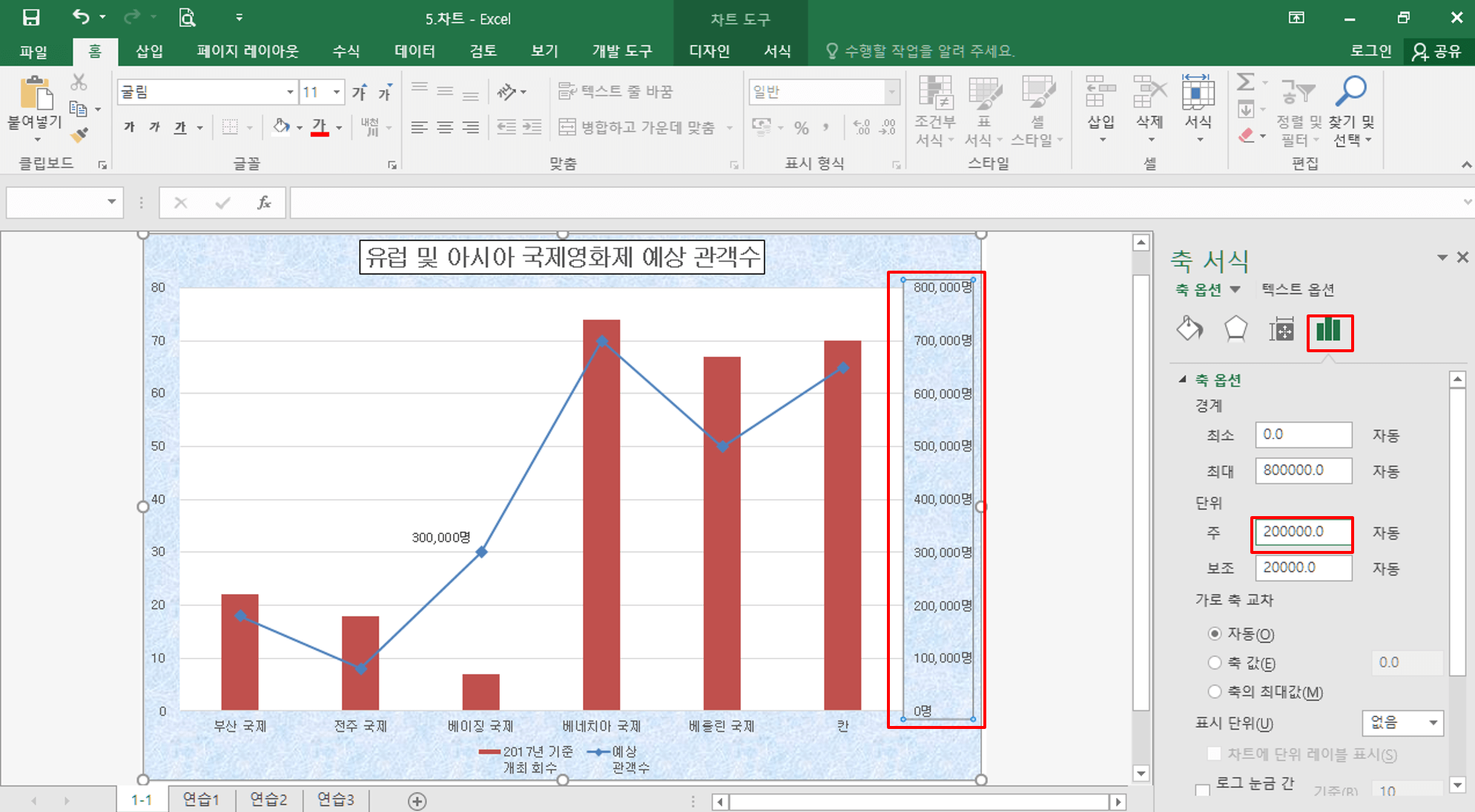This screenshot has width=1475, height=812.
Task: Switch to sheet tab 연습1
Action: click(x=201, y=799)
